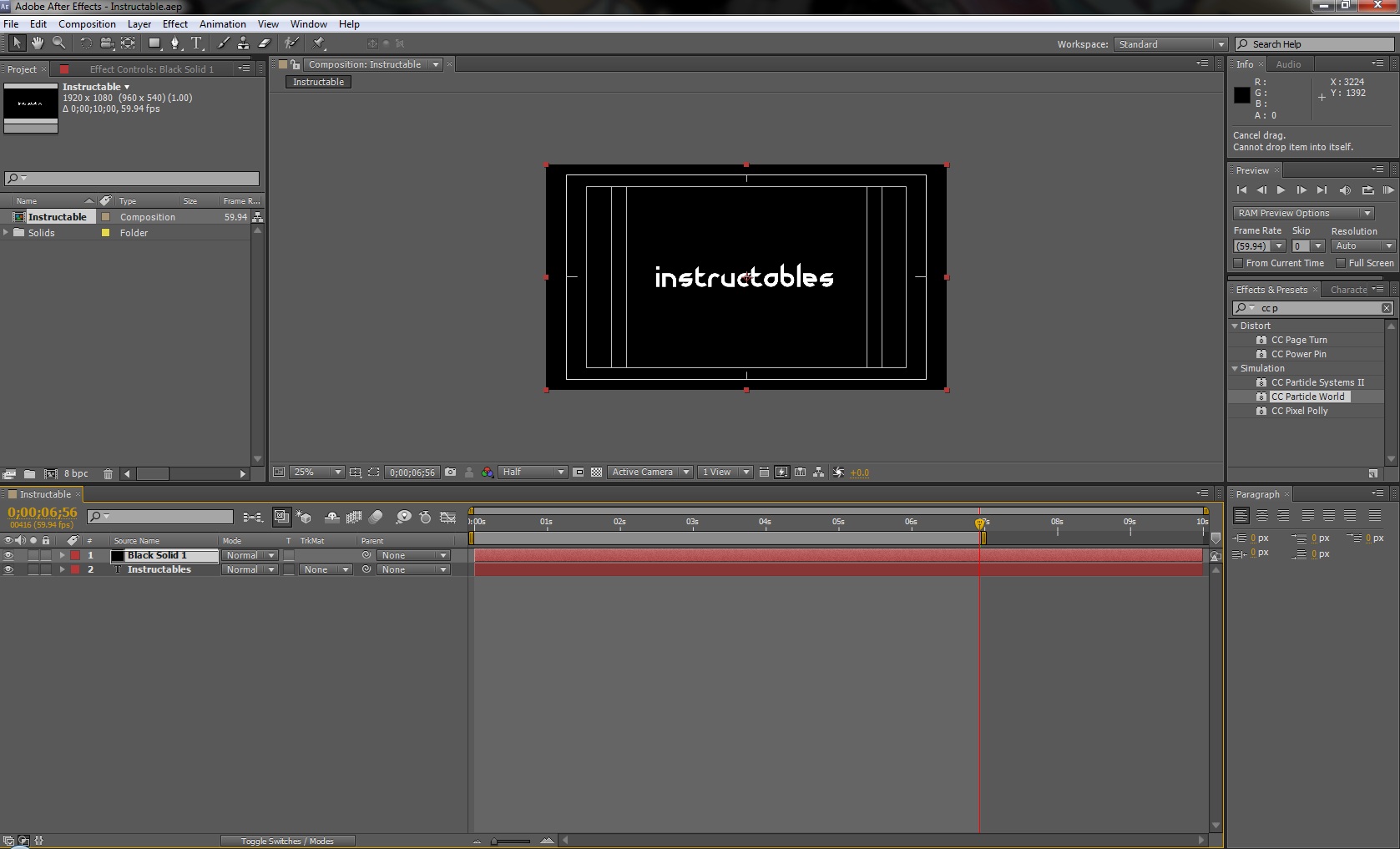Select the Eraser tool
The image size is (1400, 849).
pos(265,43)
